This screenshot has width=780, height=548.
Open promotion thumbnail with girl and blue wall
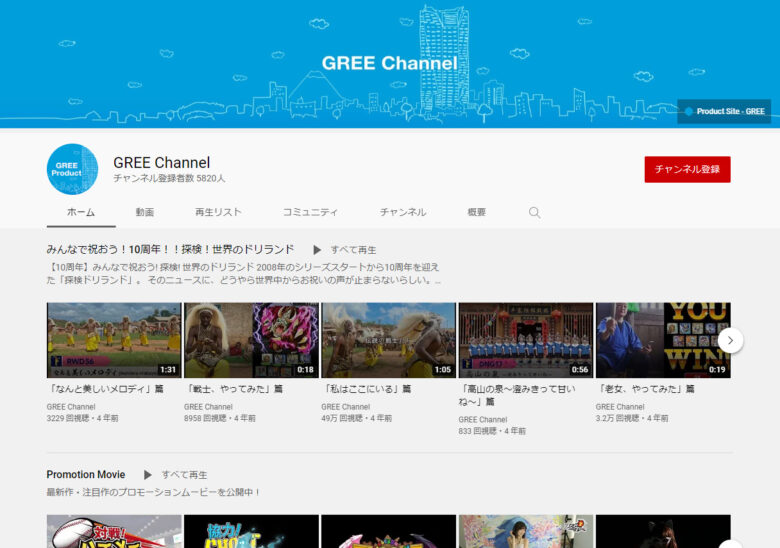point(526,532)
